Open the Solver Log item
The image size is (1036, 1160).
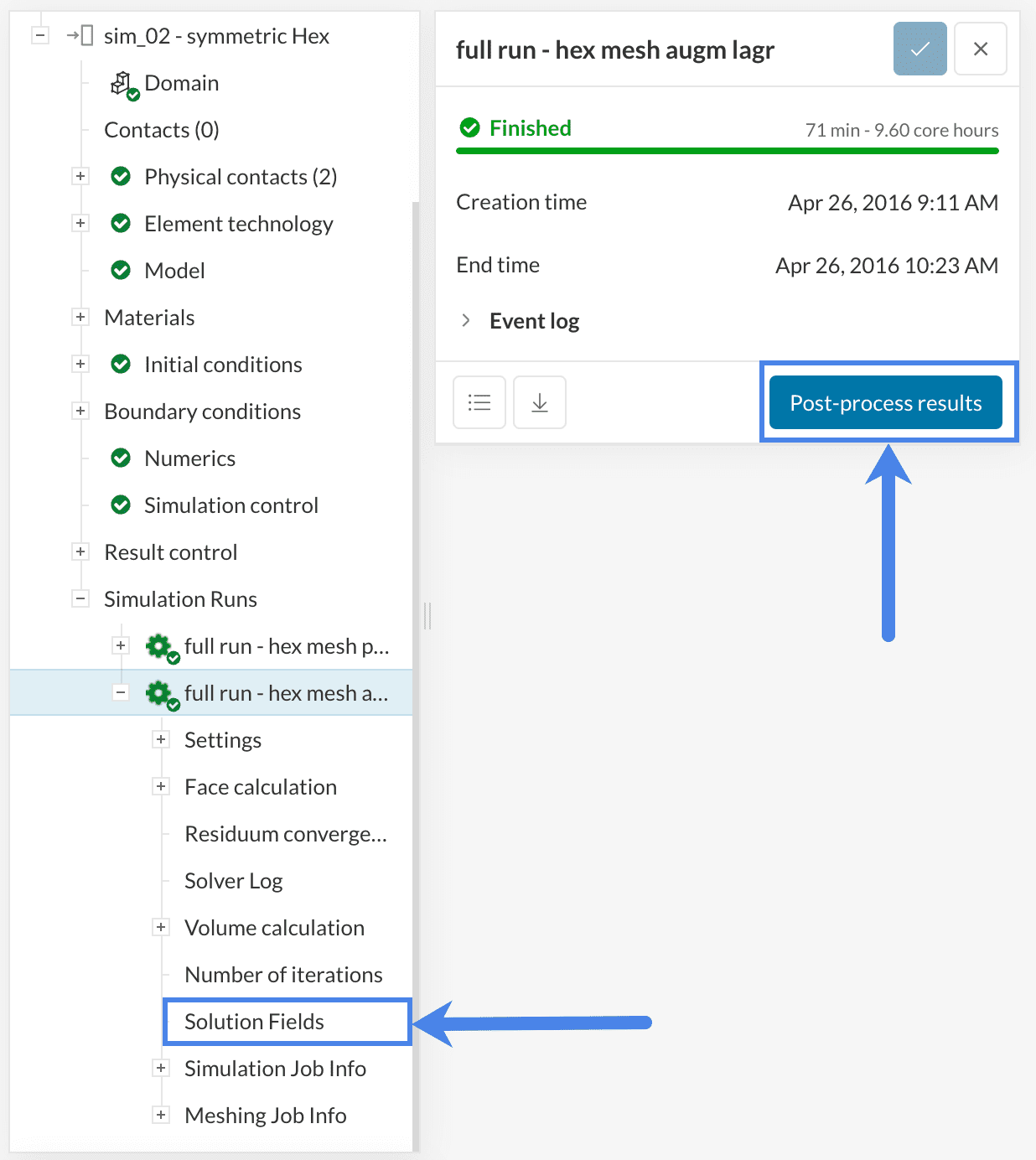[x=233, y=881]
